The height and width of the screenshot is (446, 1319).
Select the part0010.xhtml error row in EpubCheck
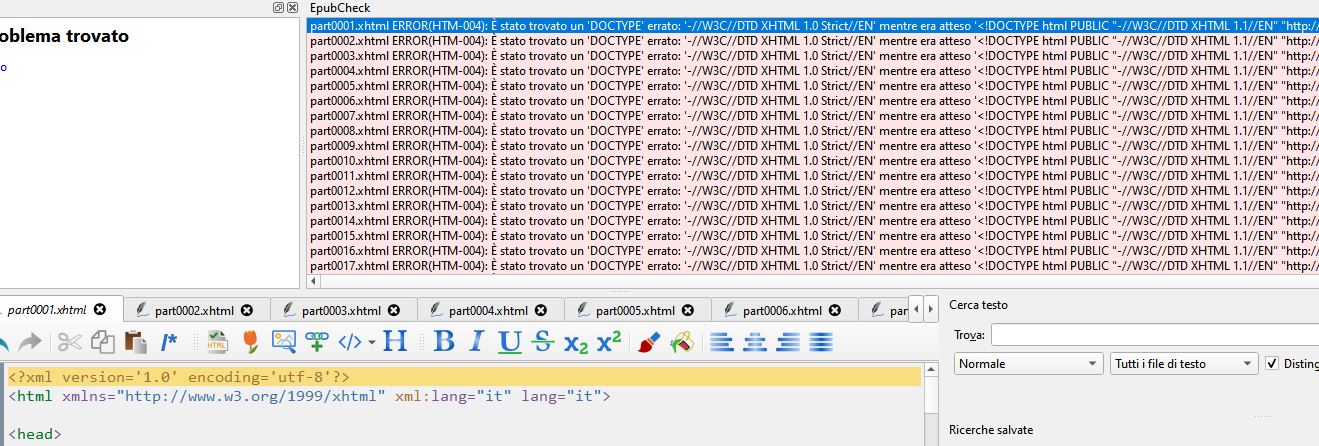pos(812,161)
